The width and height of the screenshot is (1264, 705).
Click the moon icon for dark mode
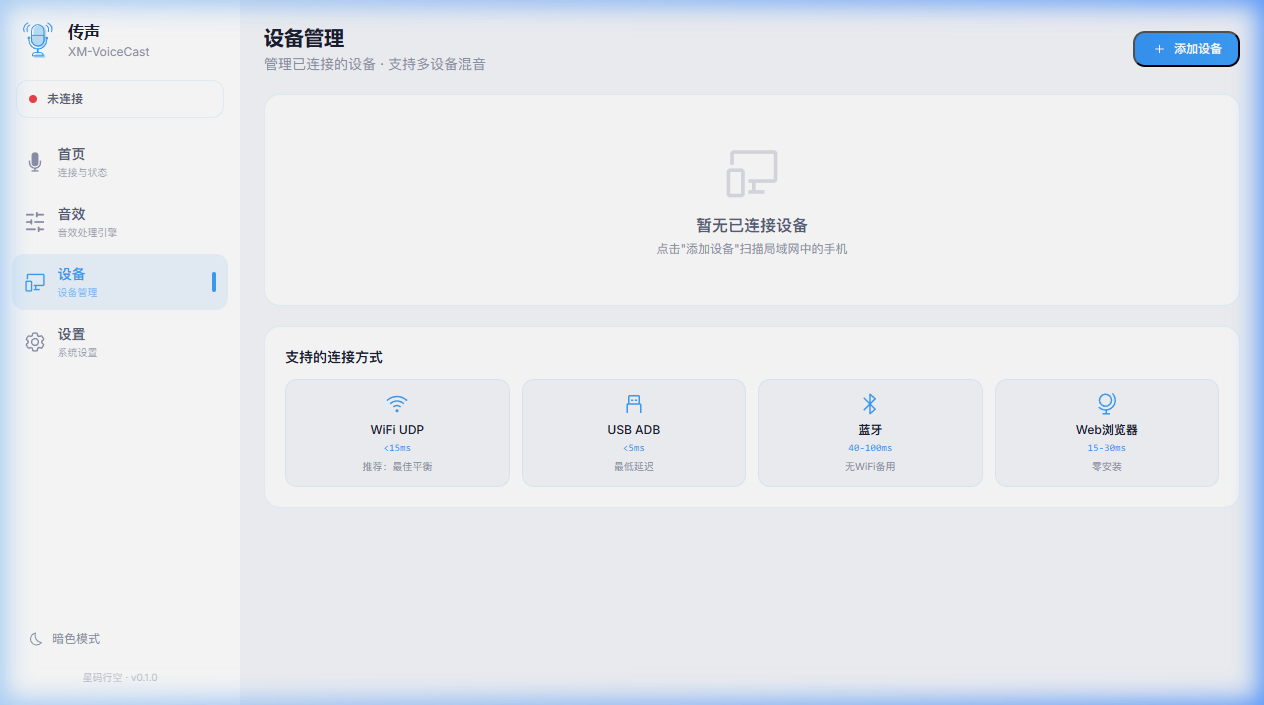pyautogui.click(x=36, y=639)
